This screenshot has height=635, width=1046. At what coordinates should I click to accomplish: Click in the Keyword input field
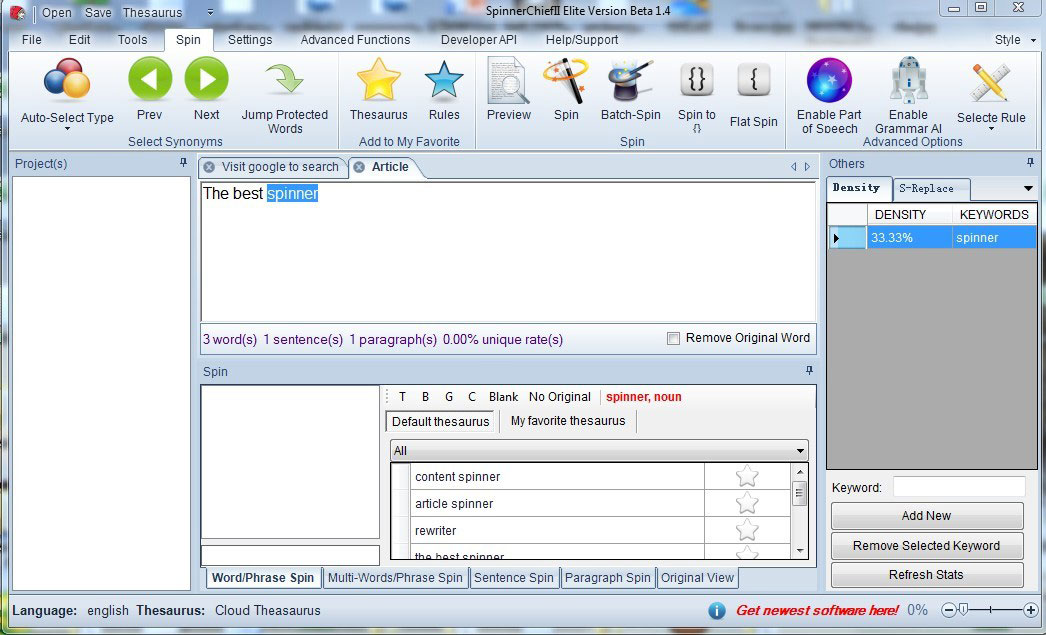[x=959, y=487]
